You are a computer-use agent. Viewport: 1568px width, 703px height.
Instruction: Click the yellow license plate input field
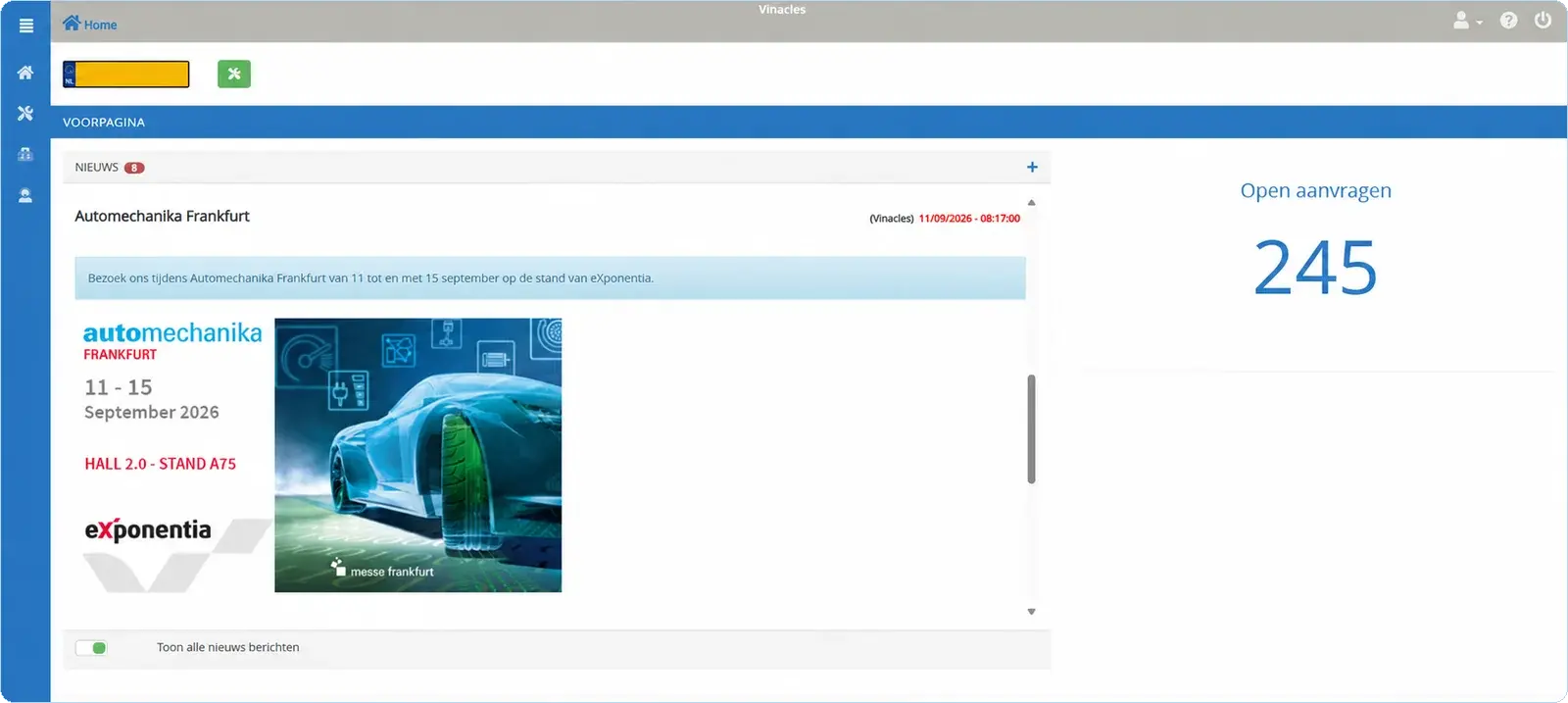(x=126, y=75)
